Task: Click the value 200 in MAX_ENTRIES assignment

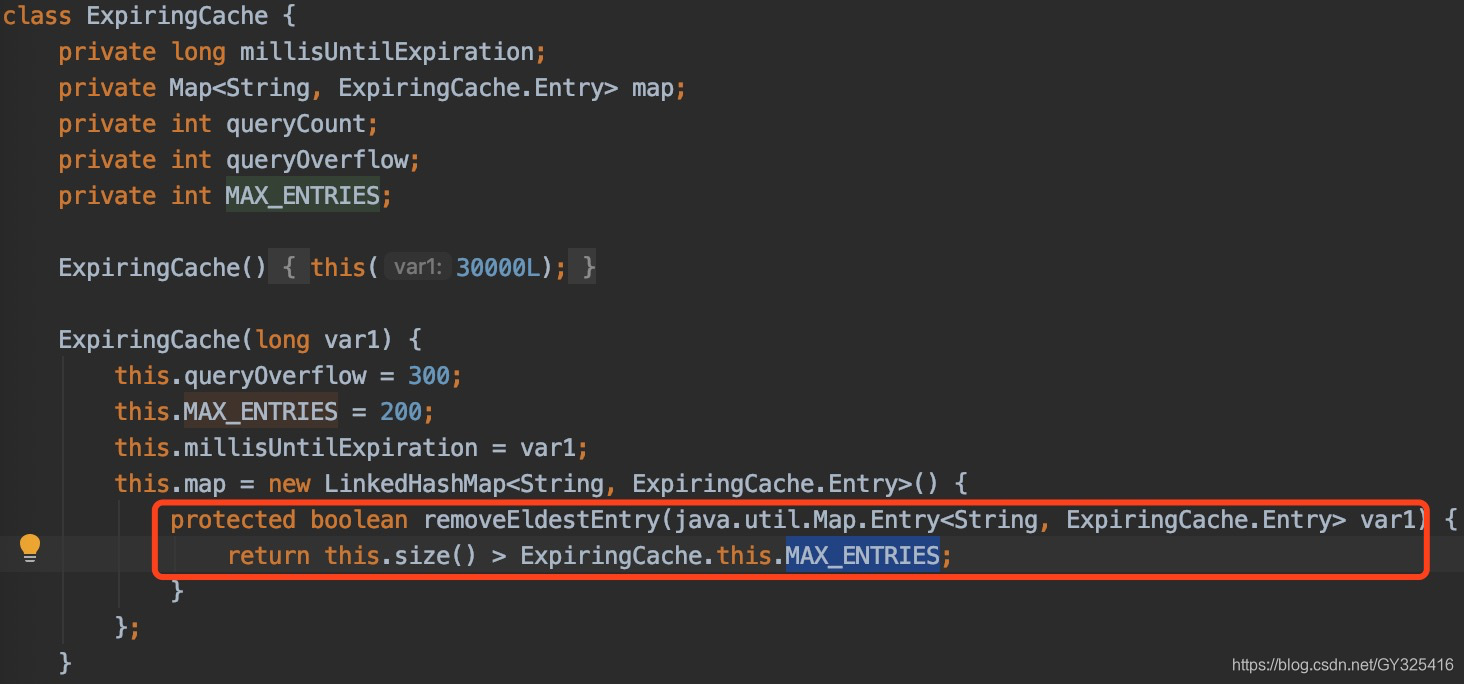Action: tap(401, 412)
